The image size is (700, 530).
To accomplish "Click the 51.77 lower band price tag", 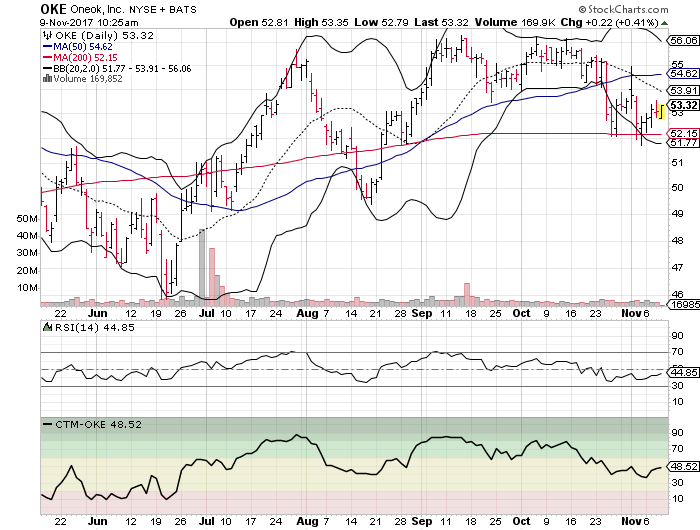I will 683,143.
